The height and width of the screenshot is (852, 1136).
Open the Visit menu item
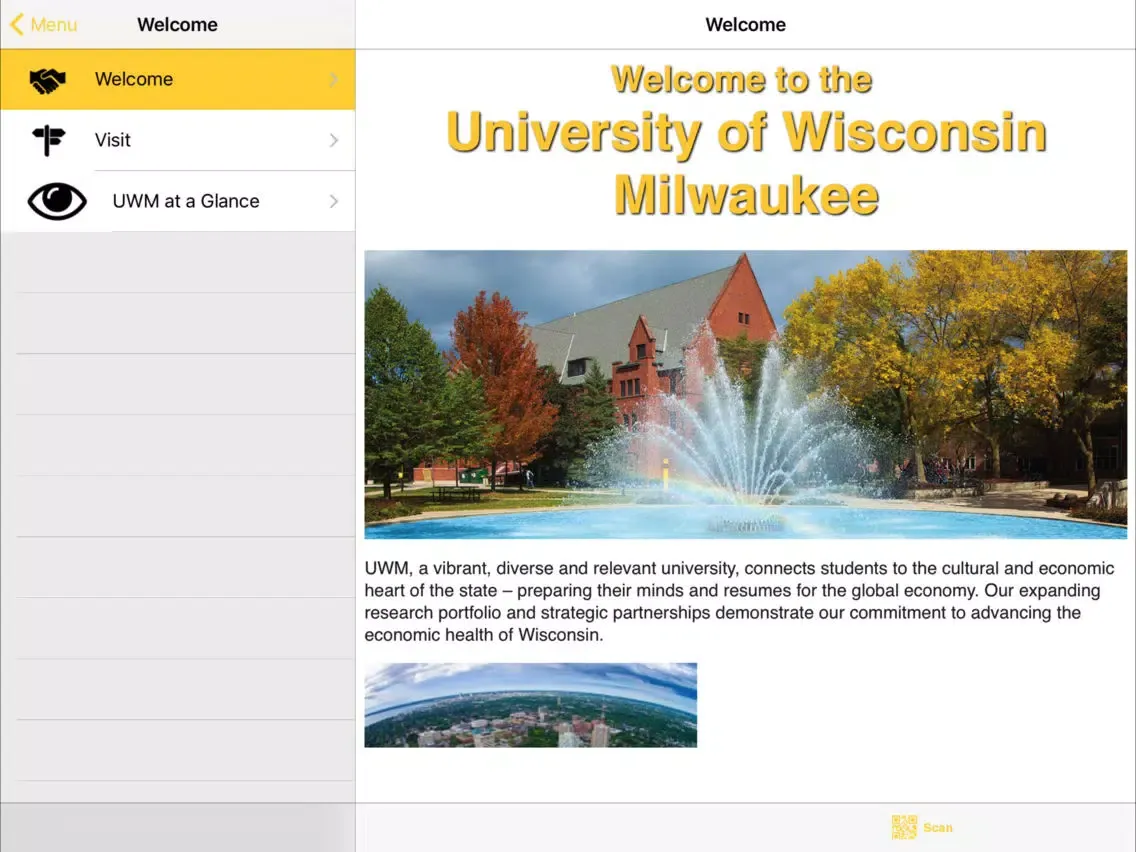coord(178,141)
